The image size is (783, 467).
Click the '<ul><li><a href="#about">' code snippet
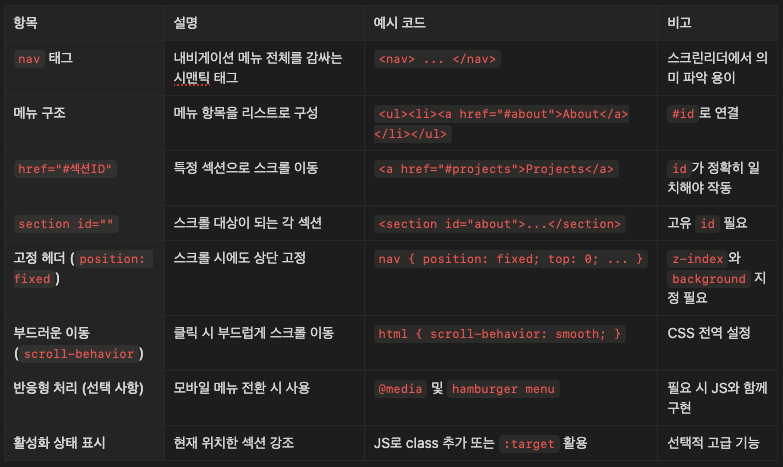[501, 124]
